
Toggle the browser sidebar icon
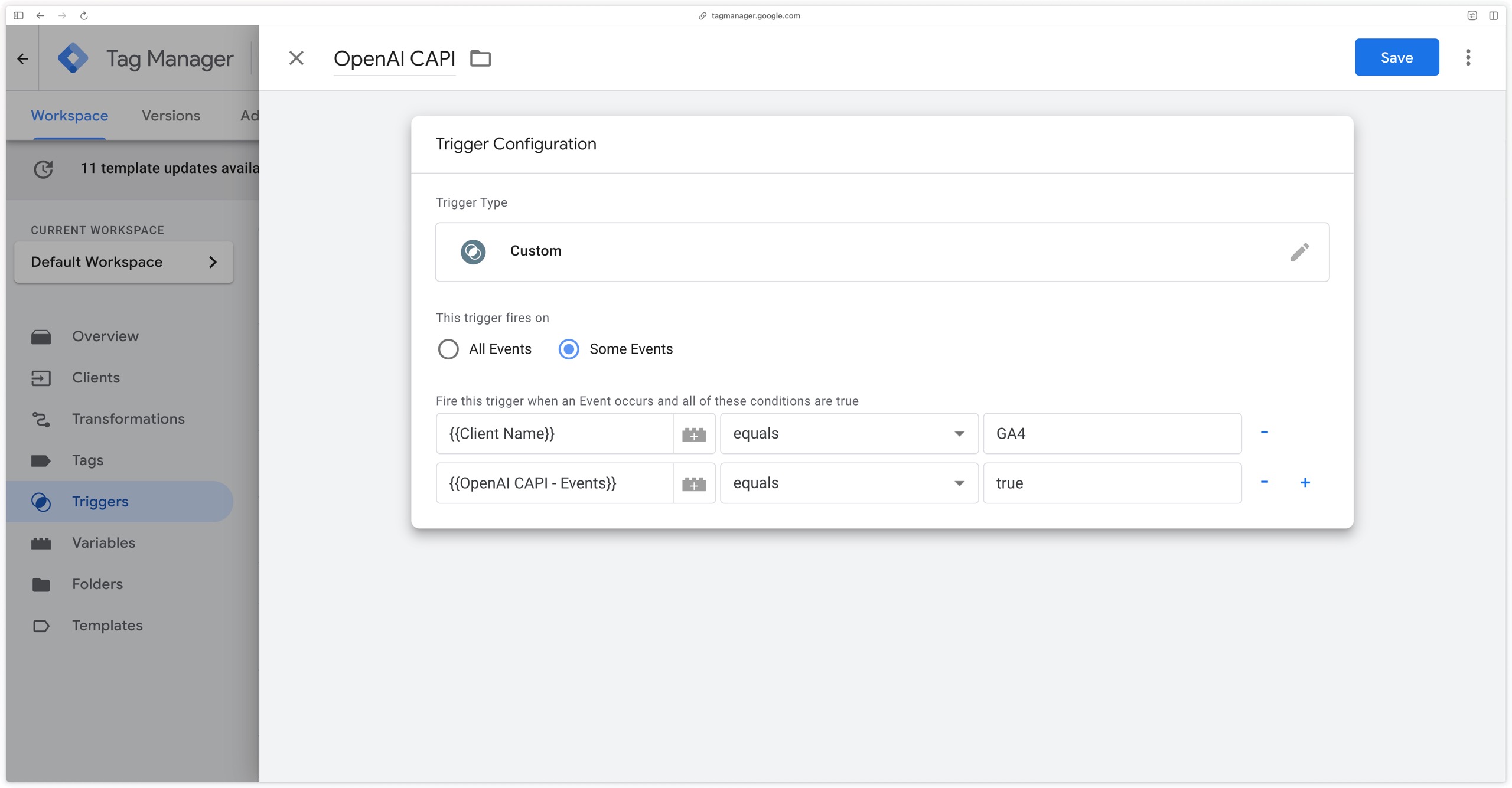[x=18, y=15]
